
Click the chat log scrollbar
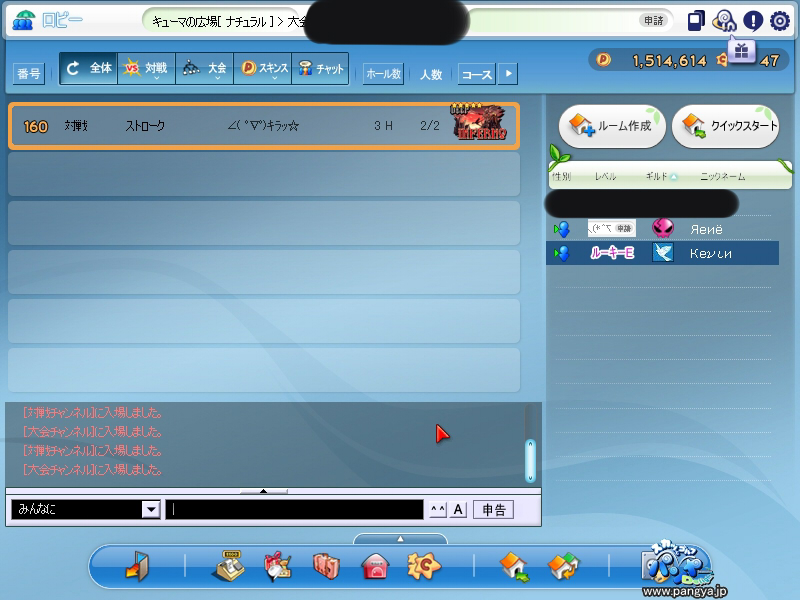530,459
